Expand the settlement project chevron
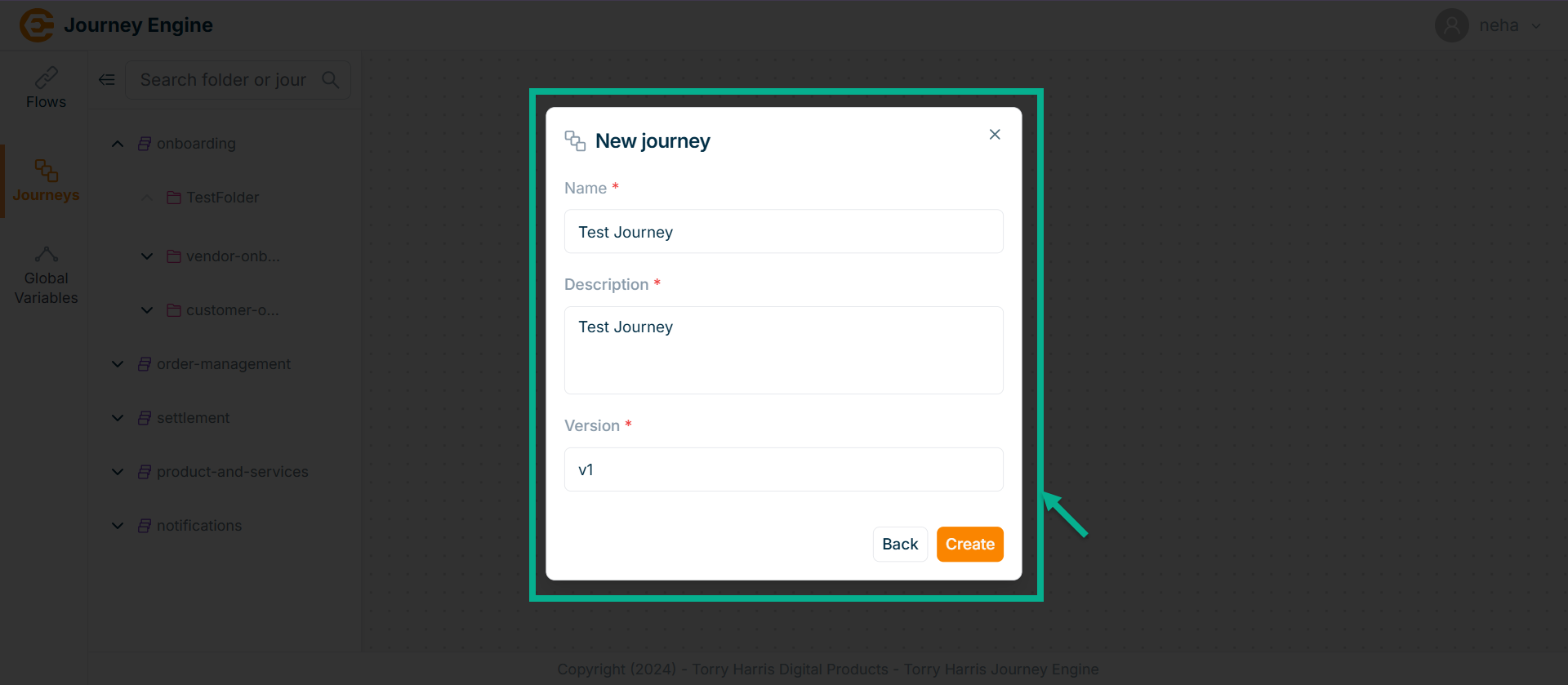Image resolution: width=1568 pixels, height=685 pixels. 118,418
